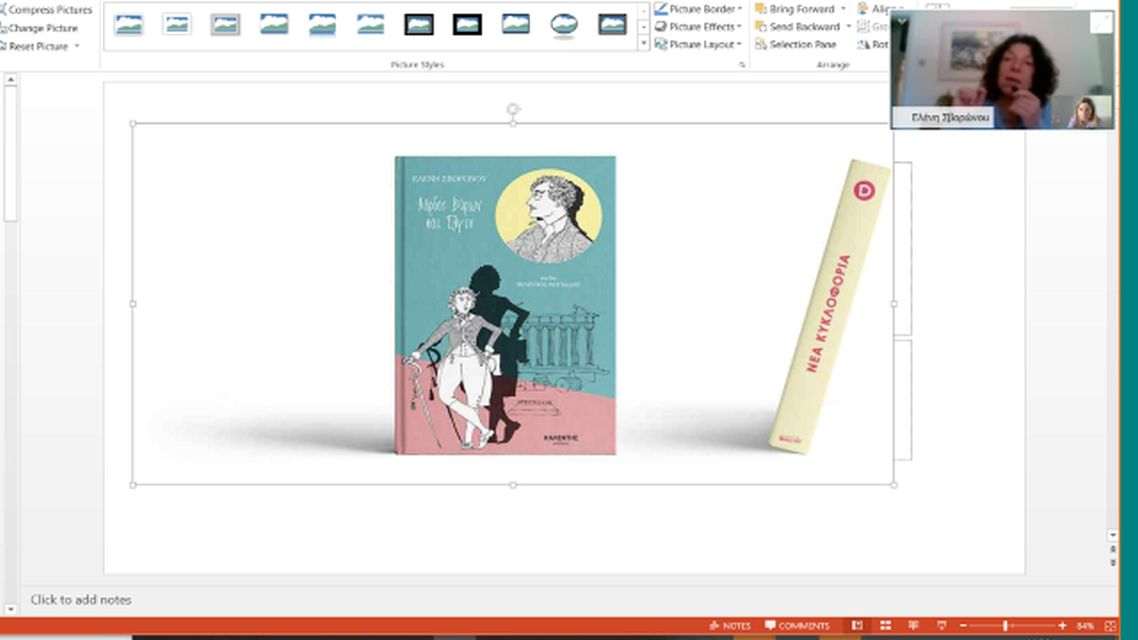Image resolution: width=1138 pixels, height=640 pixels.
Task: Apply the first picture style thumbnail
Action: pyautogui.click(x=128, y=25)
